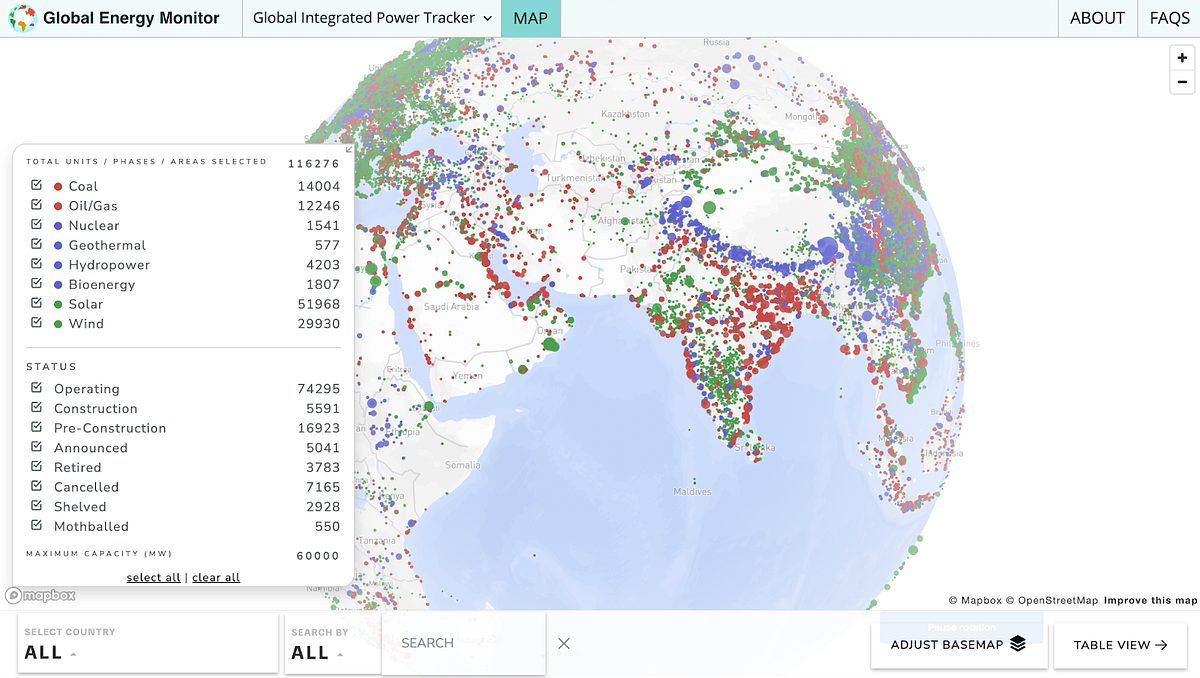The width and height of the screenshot is (1200, 678).
Task: Open the FAQS menu item
Action: [1168, 18]
